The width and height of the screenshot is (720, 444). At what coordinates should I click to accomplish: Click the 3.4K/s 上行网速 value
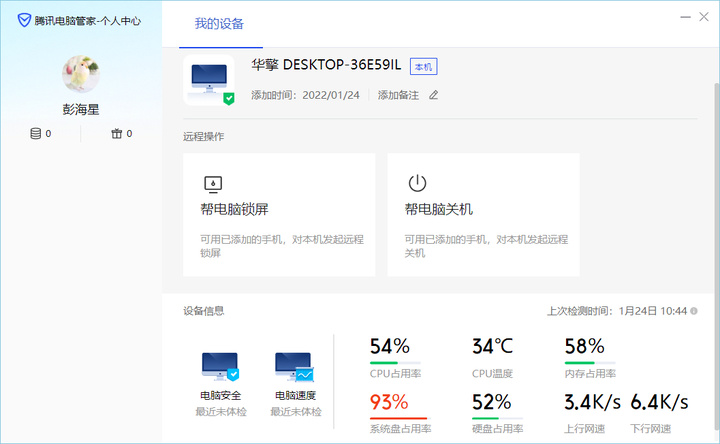tap(592, 402)
